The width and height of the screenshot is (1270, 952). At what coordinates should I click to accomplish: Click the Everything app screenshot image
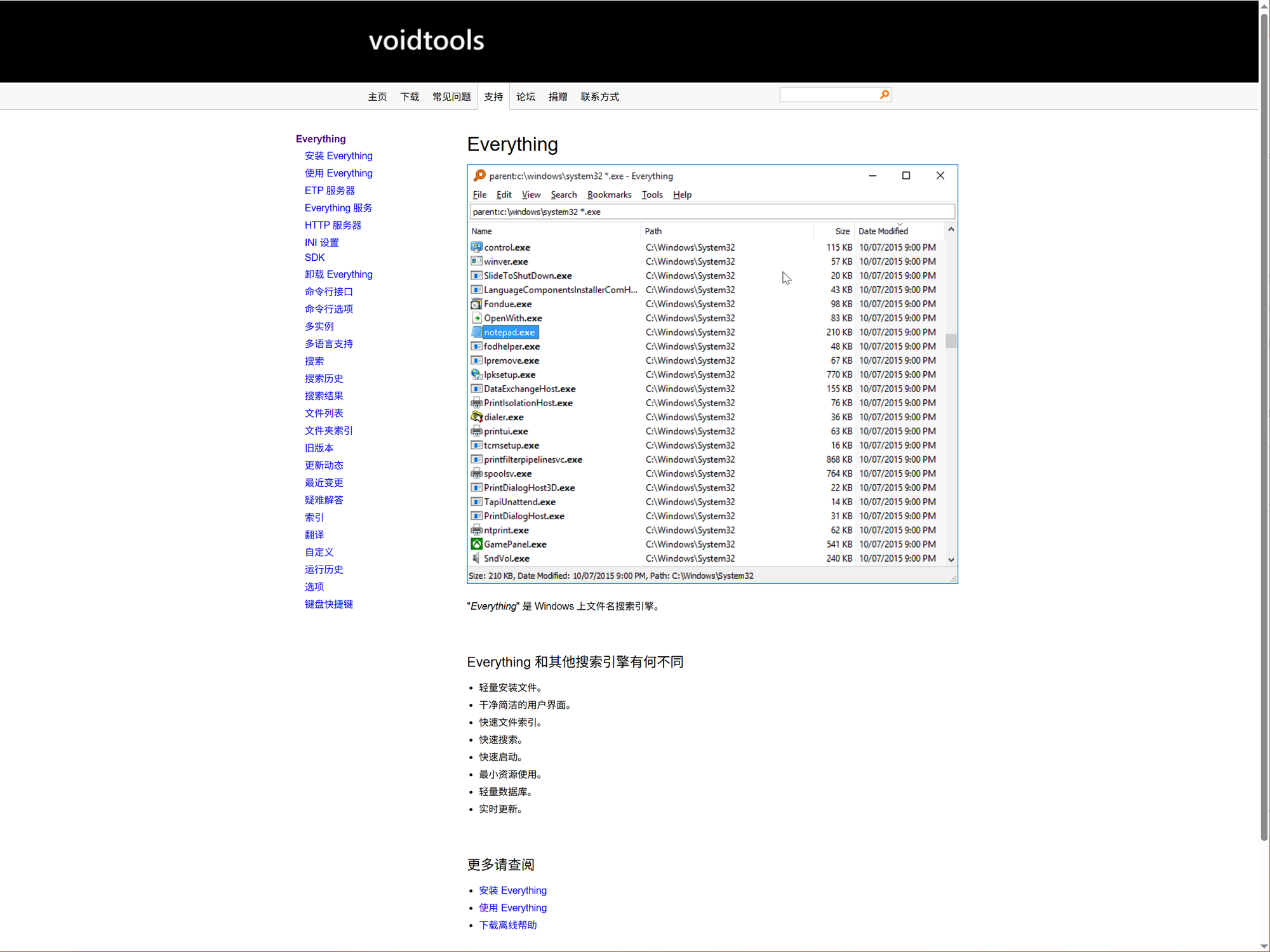[x=712, y=374]
